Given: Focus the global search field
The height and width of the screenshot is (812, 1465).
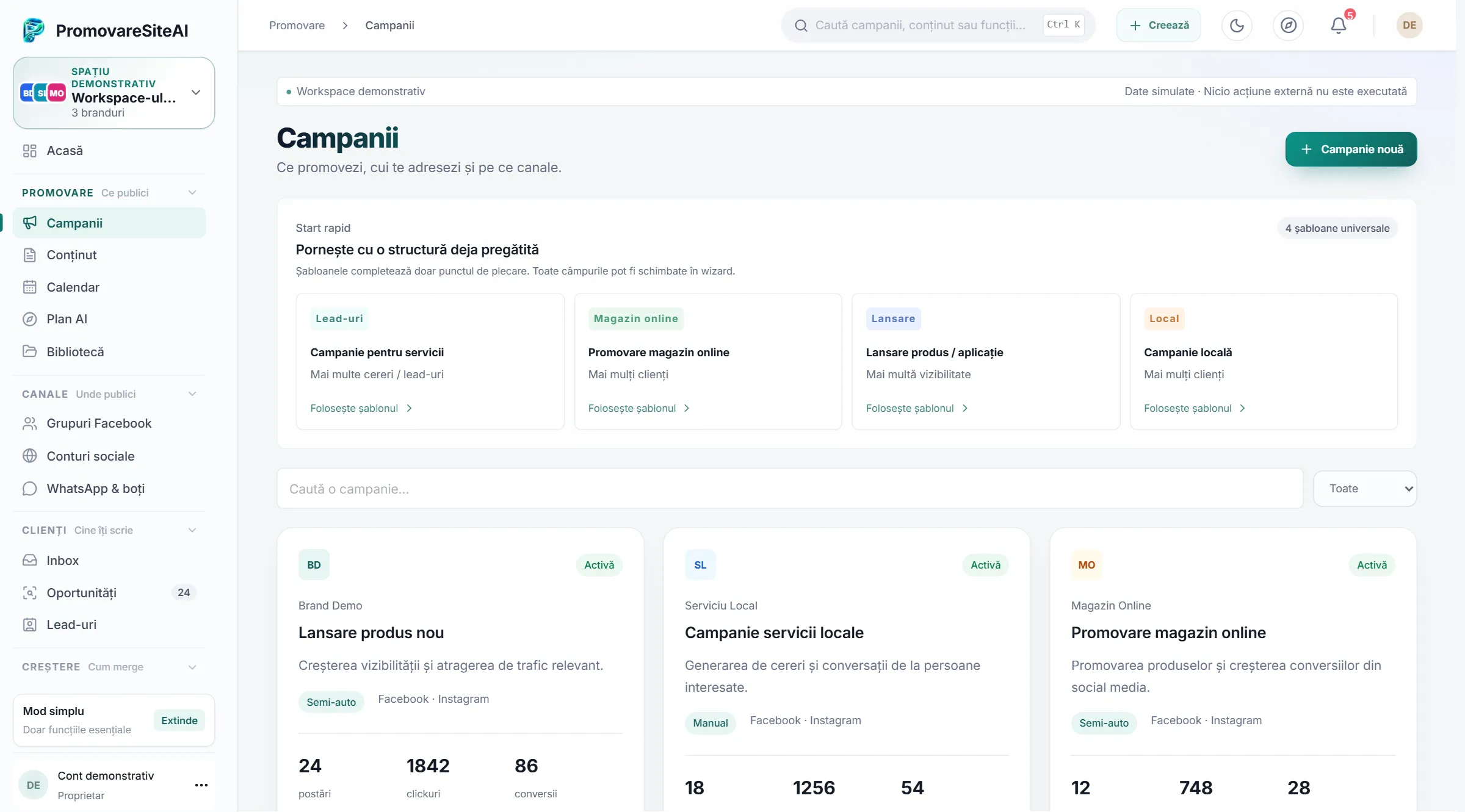Looking at the screenshot, I should tap(938, 25).
